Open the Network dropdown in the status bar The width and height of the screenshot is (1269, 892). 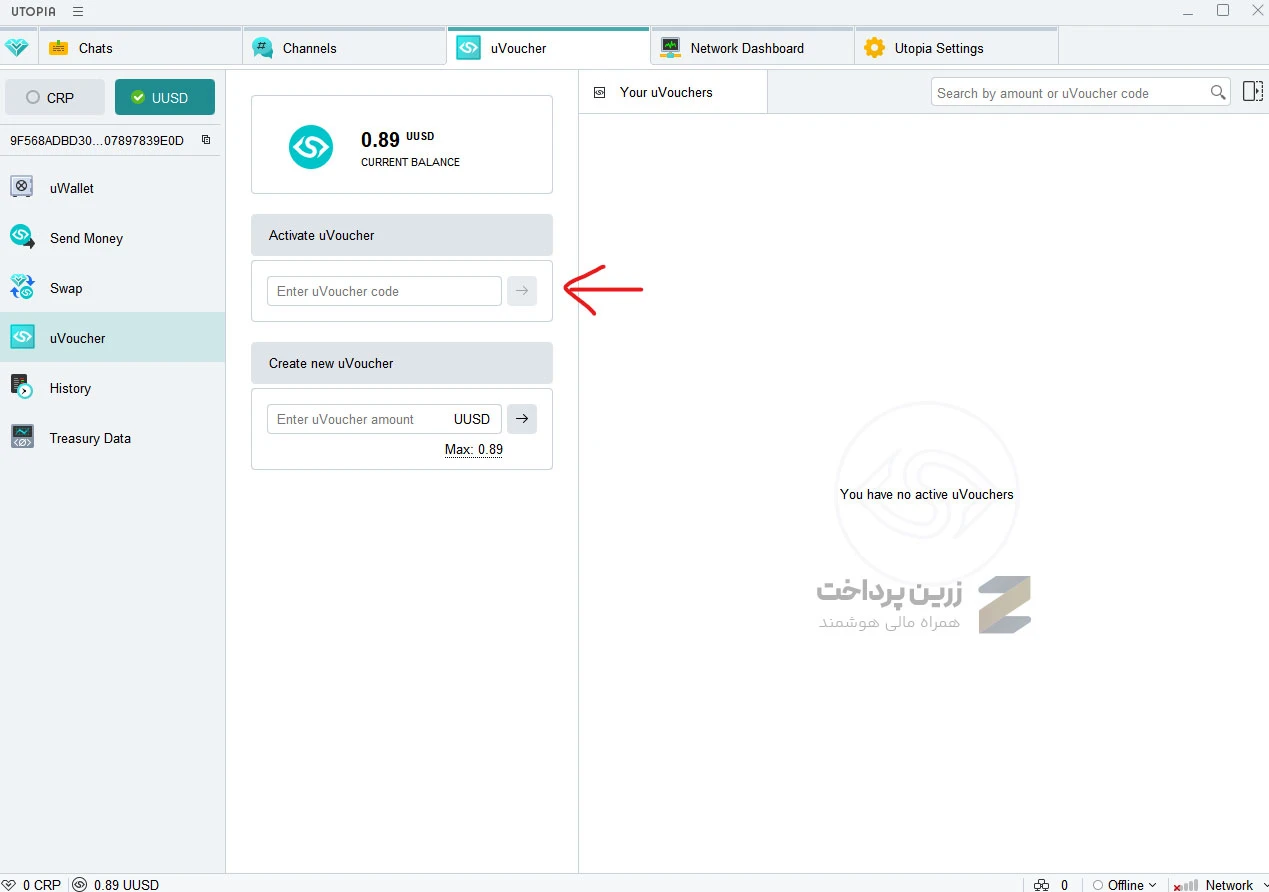(1232, 885)
